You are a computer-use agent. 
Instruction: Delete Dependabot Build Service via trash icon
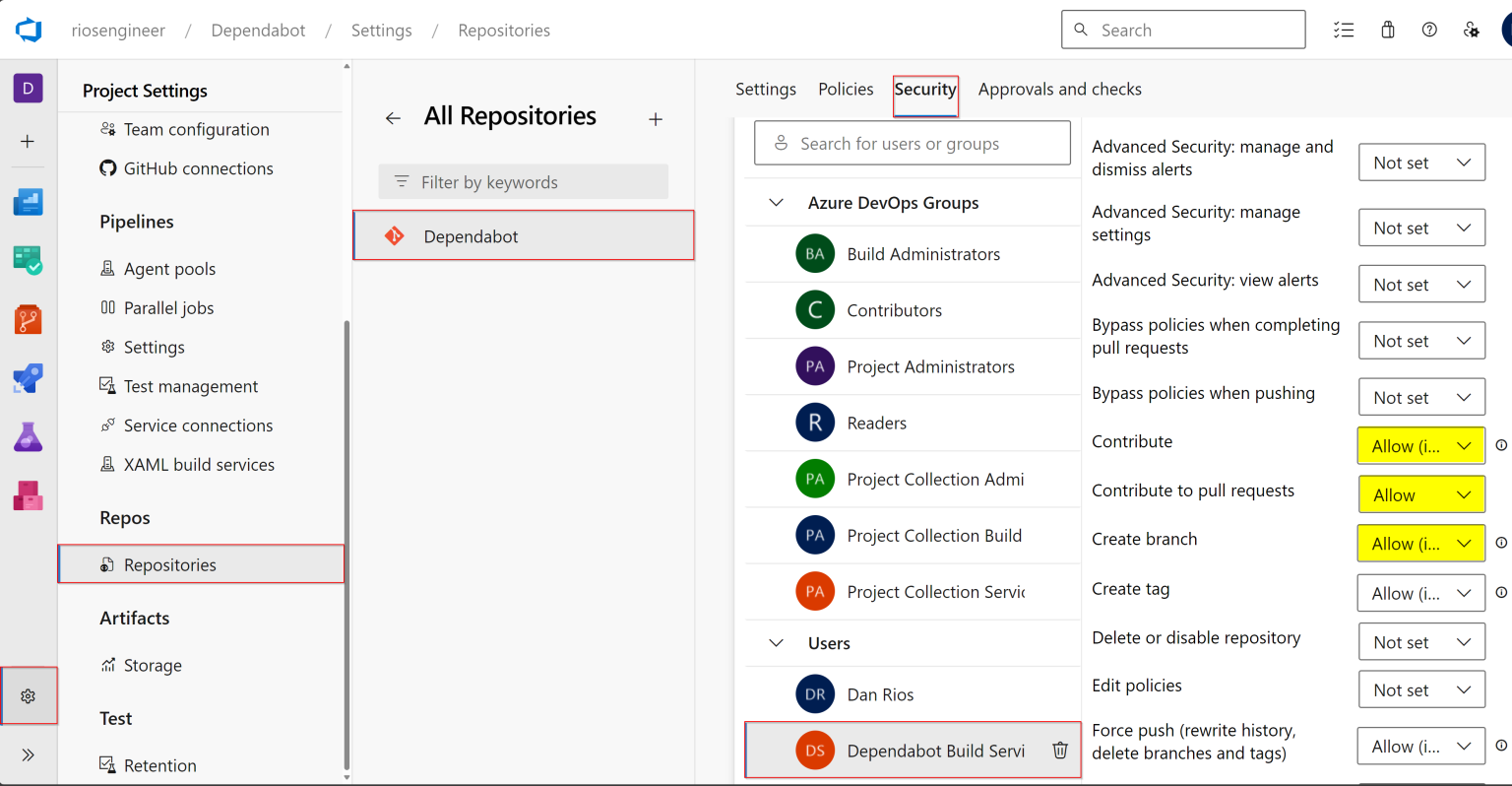coord(1060,751)
